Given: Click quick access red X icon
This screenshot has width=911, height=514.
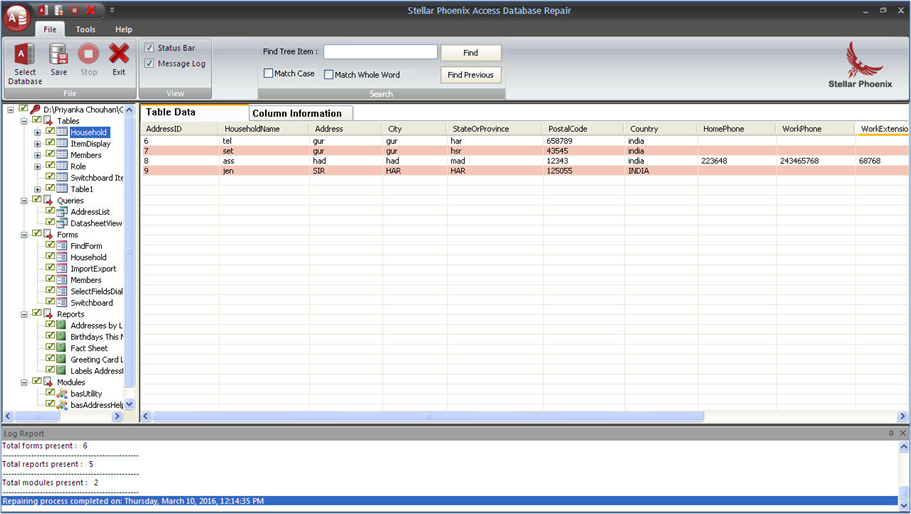Looking at the screenshot, I should click(90, 10).
